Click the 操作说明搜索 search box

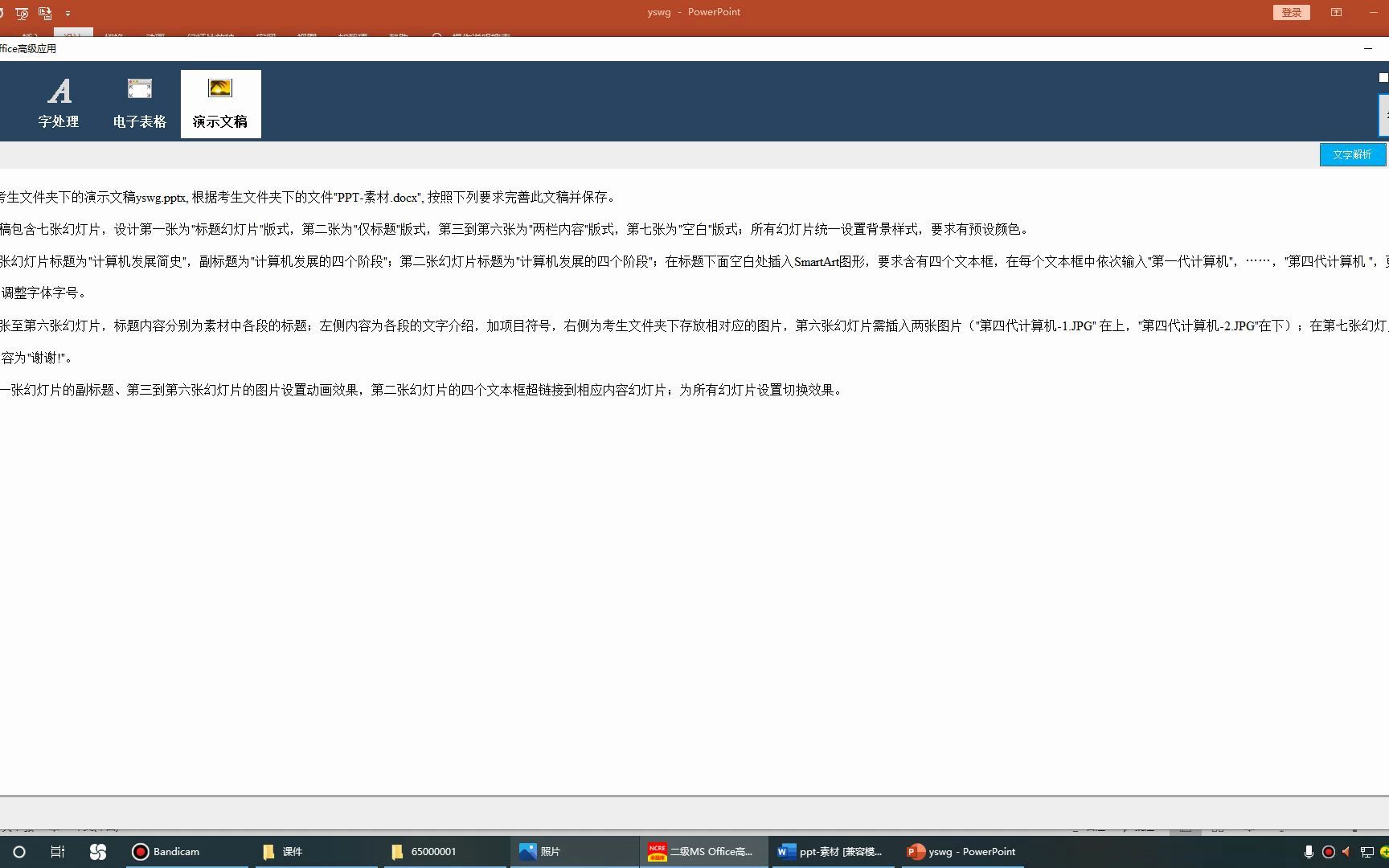(x=474, y=35)
